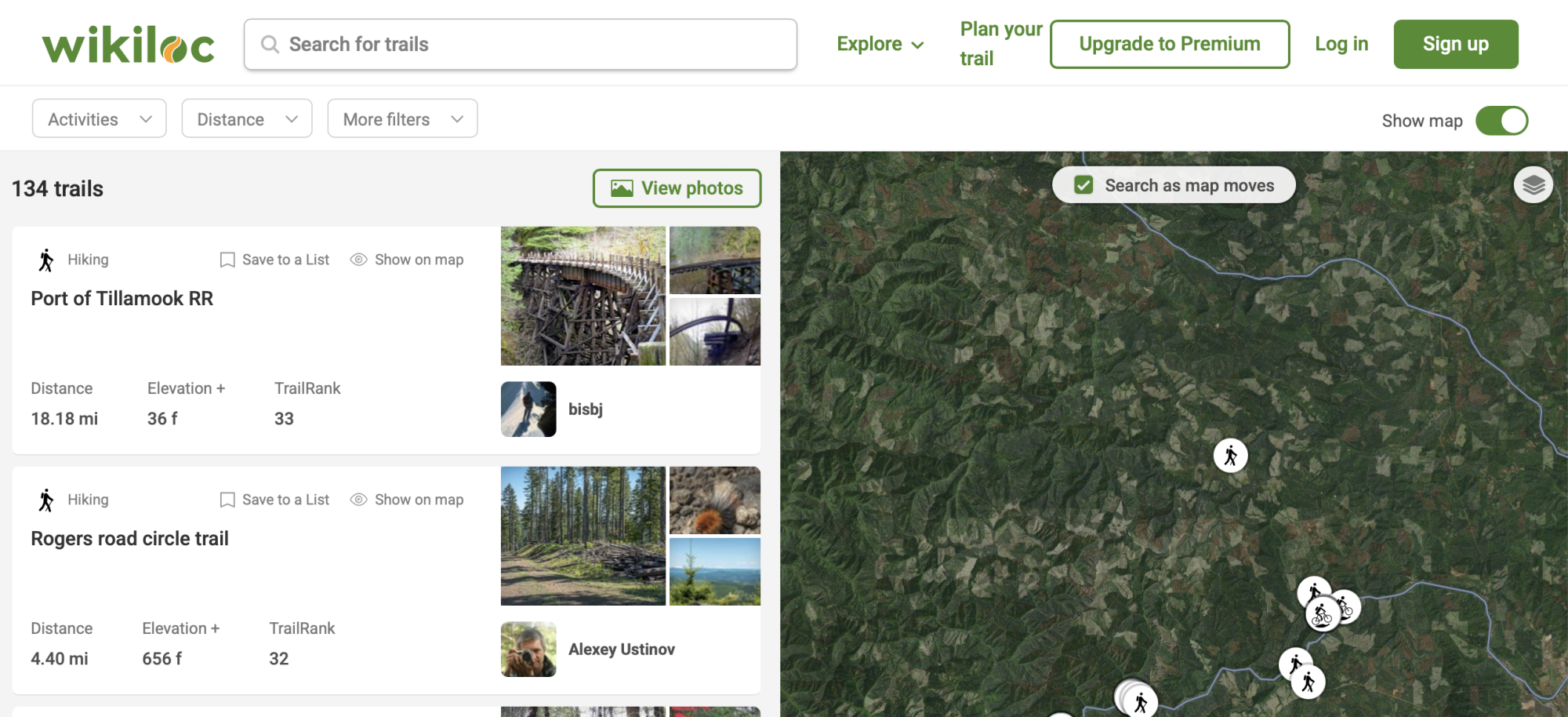Save Port of Tillamook RR to a List
The image size is (1568, 717).
(x=274, y=260)
